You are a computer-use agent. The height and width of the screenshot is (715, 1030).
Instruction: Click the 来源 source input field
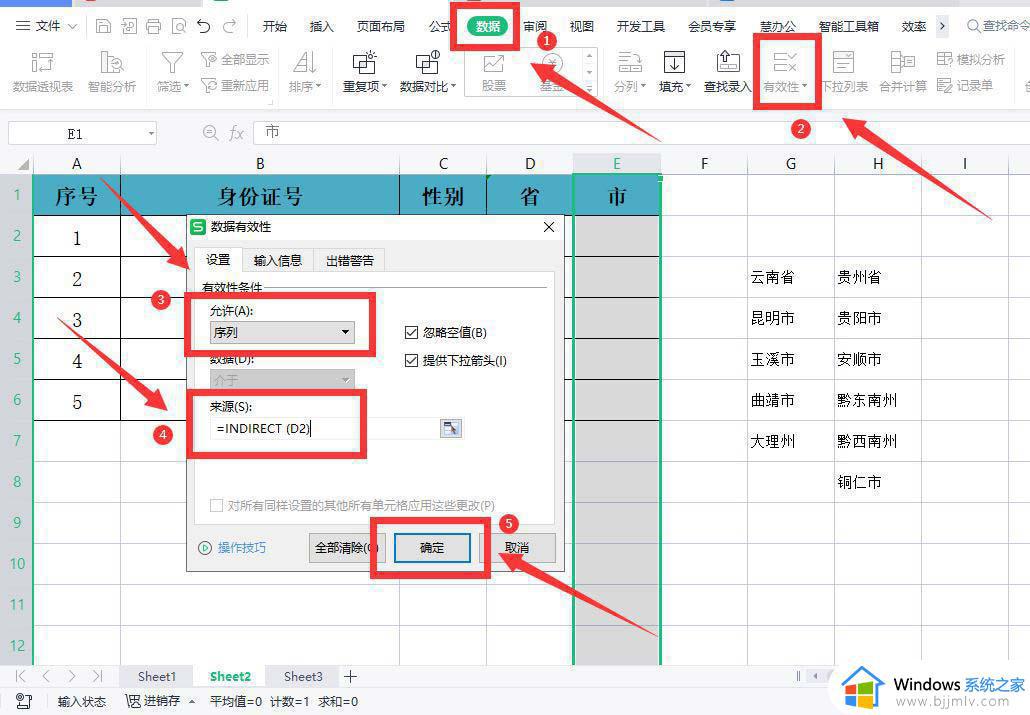pyautogui.click(x=325, y=428)
